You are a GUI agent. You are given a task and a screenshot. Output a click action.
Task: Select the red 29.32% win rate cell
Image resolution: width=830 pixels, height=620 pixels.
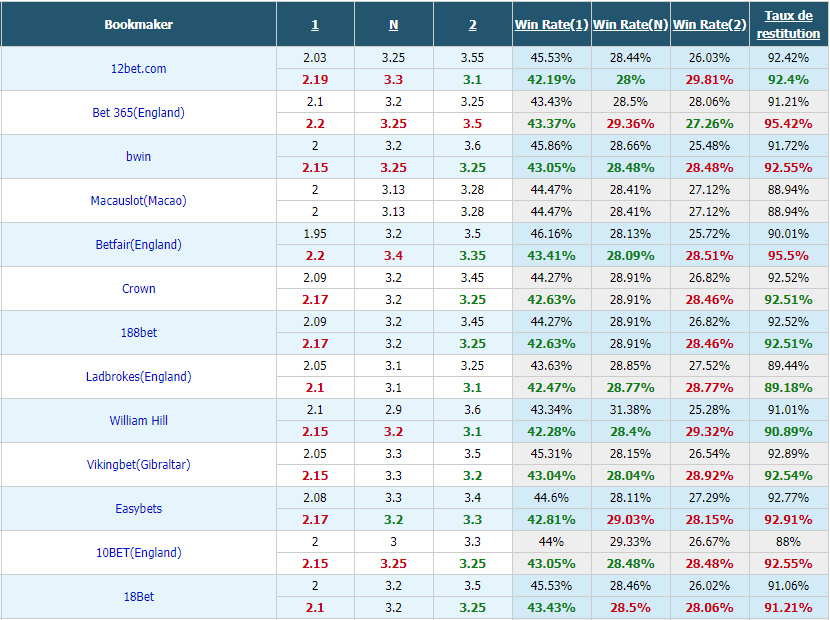pos(709,432)
